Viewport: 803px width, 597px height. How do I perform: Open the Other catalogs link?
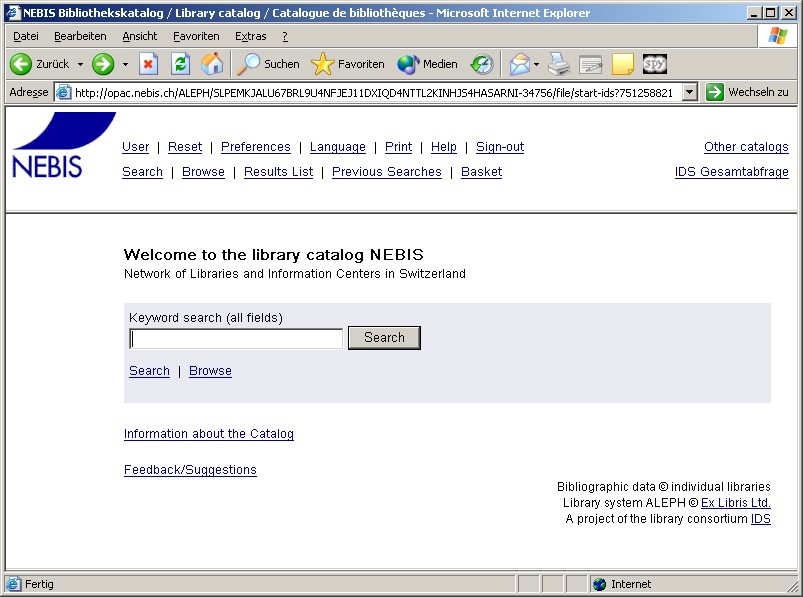point(746,147)
